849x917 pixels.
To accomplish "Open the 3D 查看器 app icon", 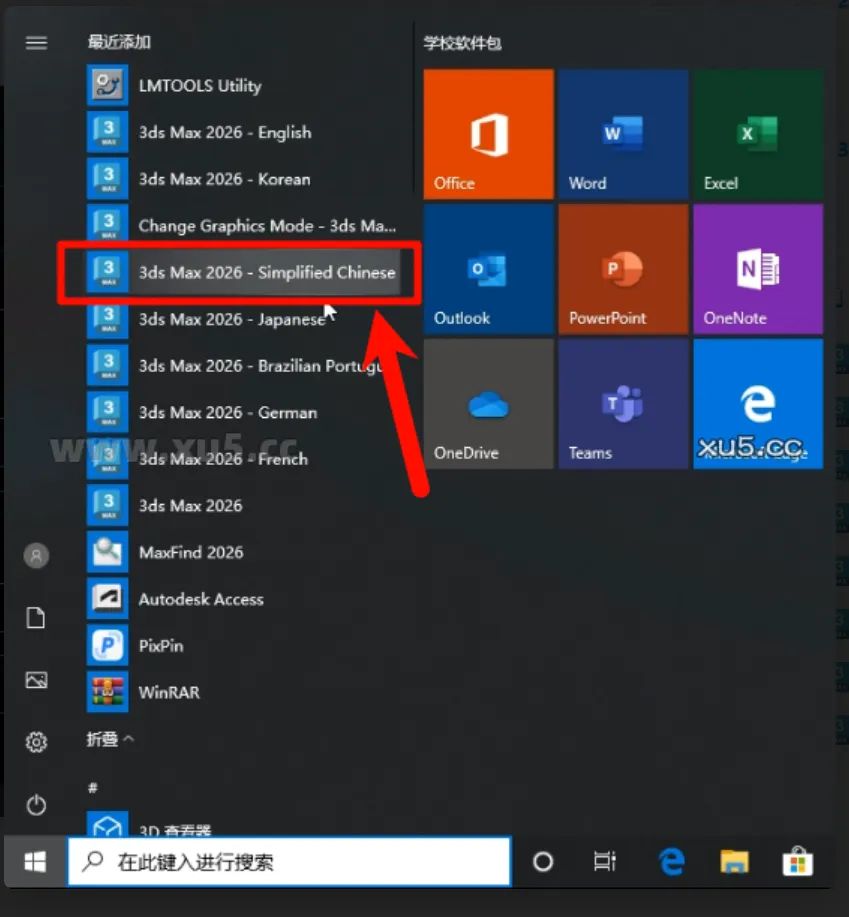I will 108,824.
